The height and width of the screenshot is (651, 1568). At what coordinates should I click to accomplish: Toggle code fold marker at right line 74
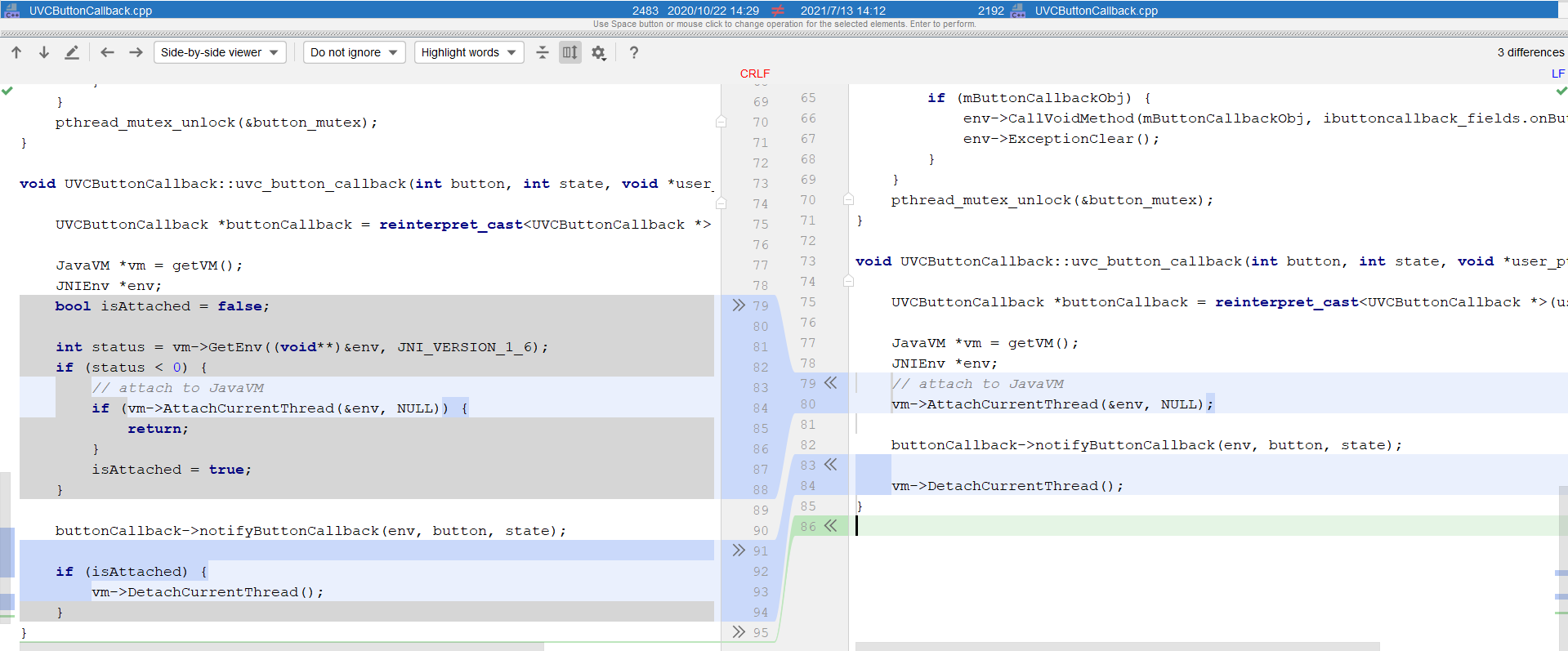pyautogui.click(x=848, y=281)
